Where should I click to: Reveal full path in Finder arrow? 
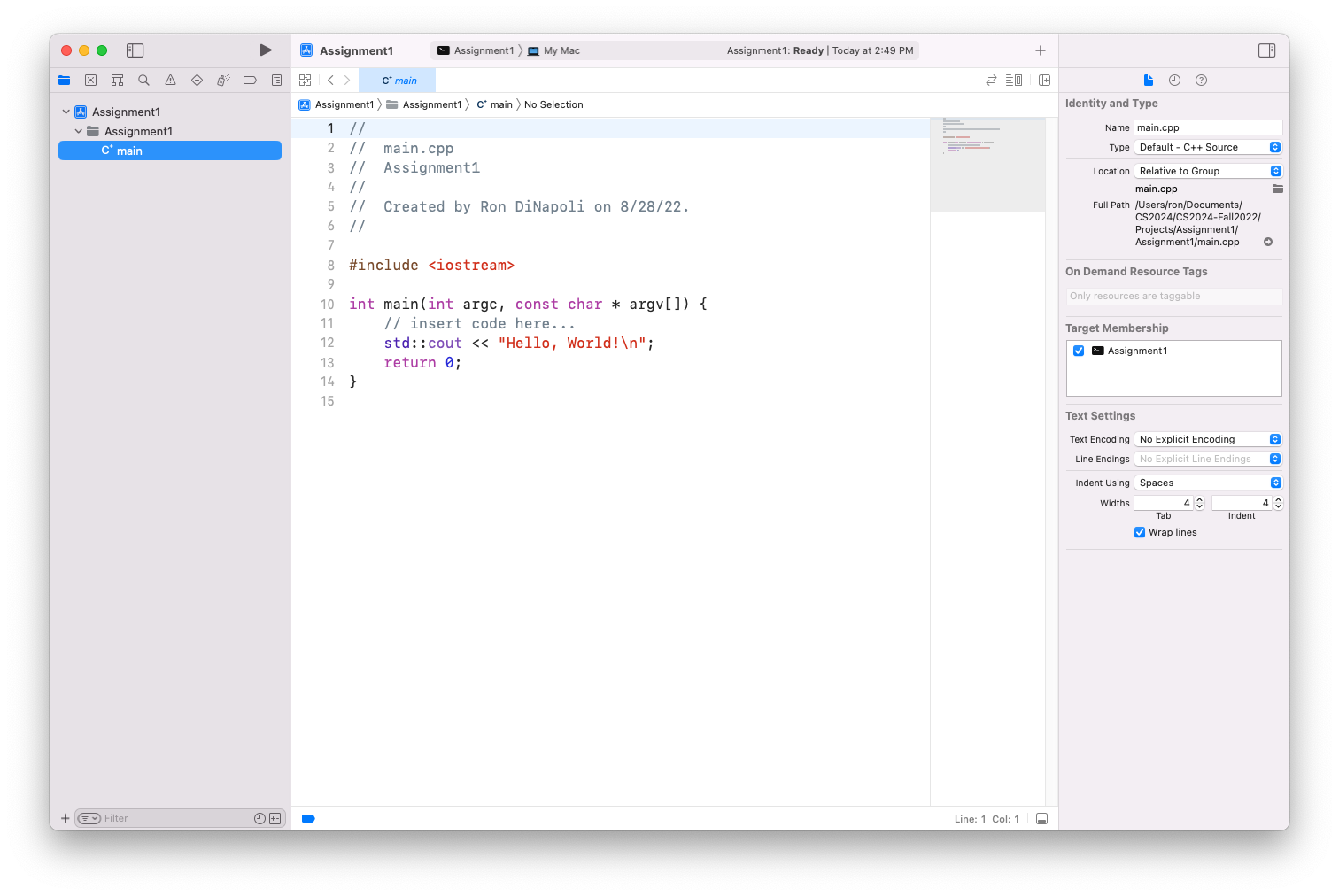[1268, 242]
